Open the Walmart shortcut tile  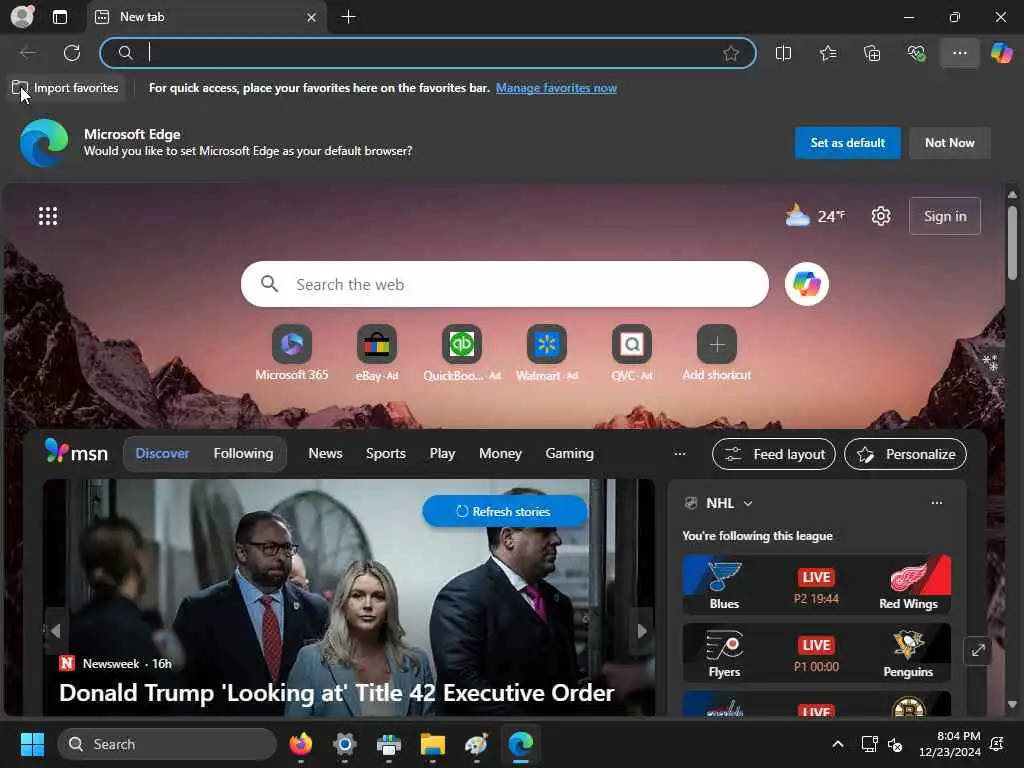click(547, 353)
